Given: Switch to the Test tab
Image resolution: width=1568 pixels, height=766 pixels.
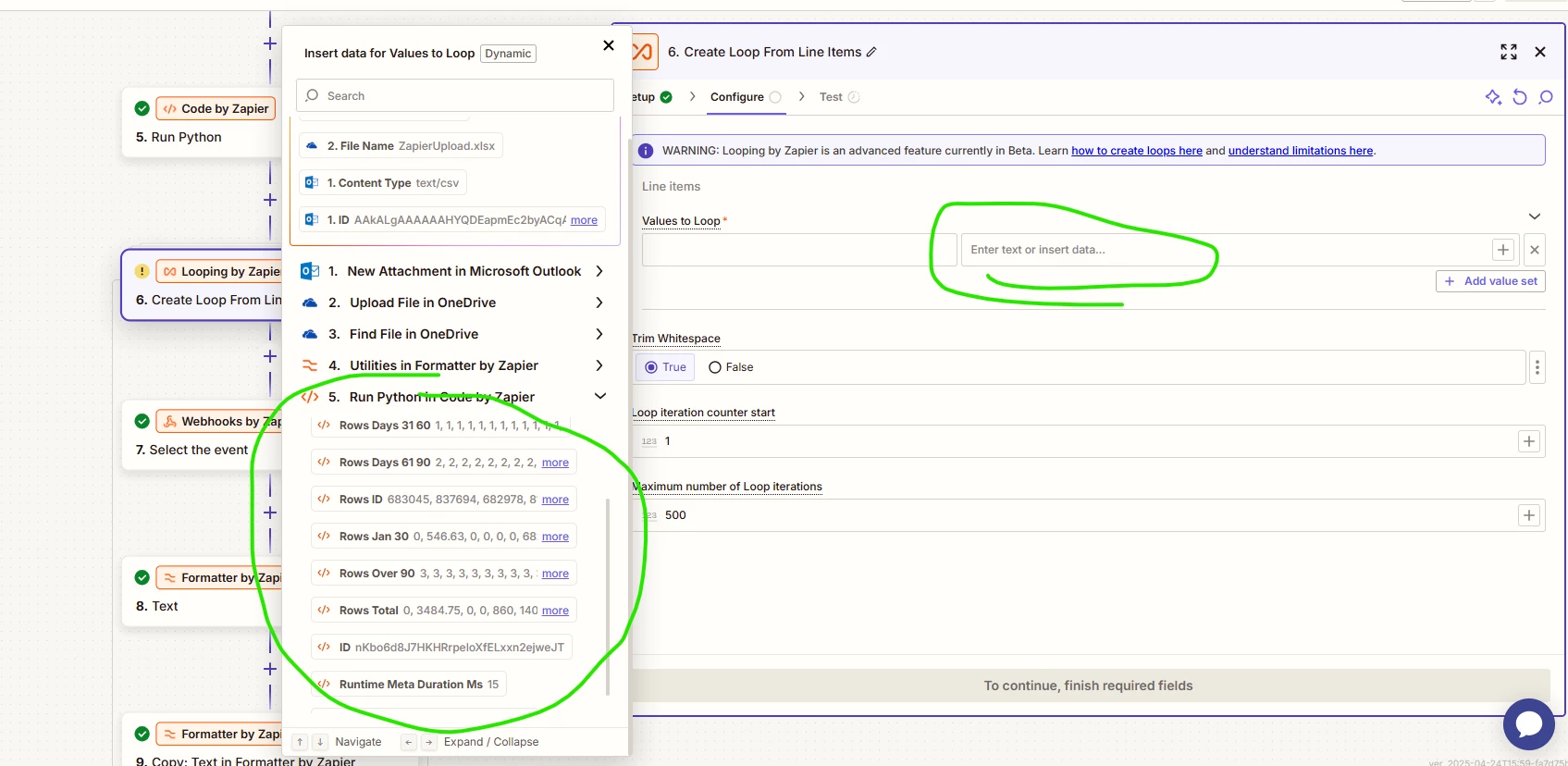Looking at the screenshot, I should (x=839, y=97).
